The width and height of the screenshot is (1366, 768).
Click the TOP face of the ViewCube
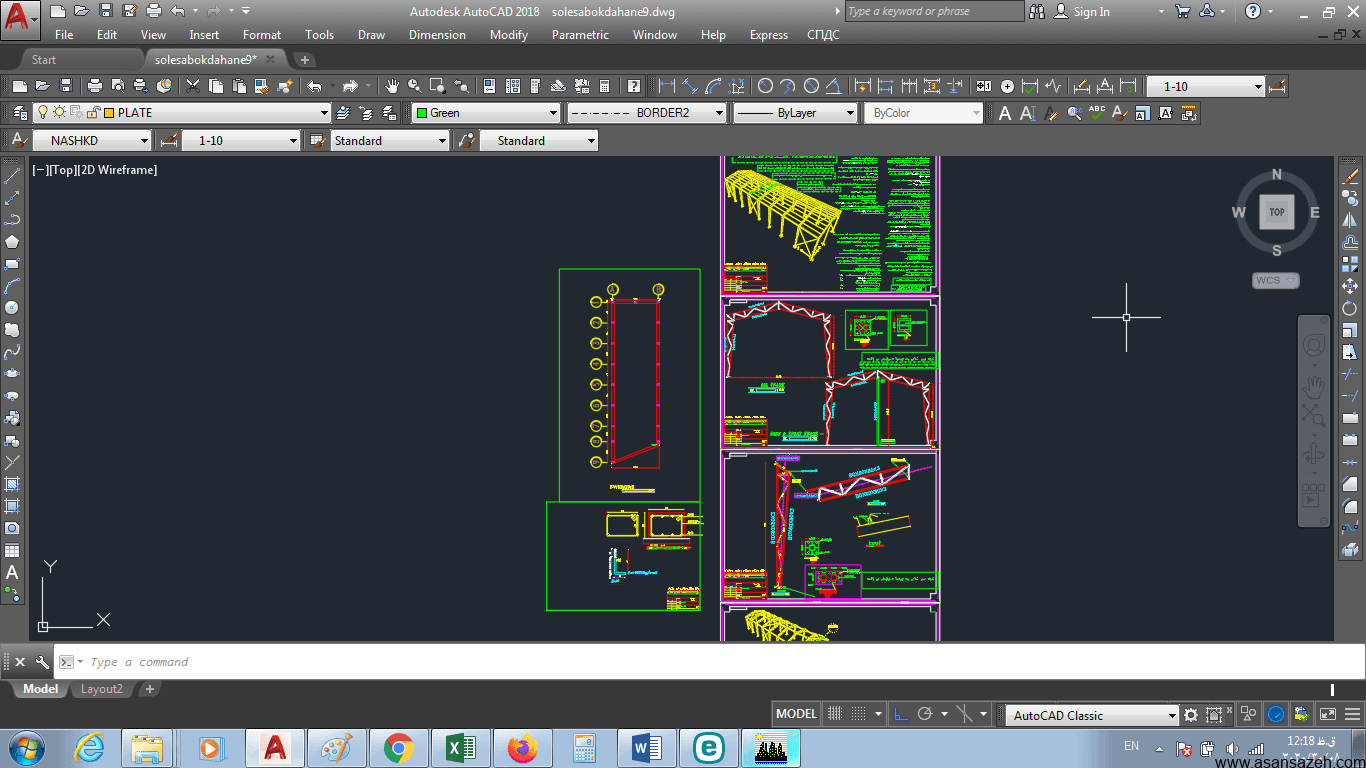click(1277, 212)
